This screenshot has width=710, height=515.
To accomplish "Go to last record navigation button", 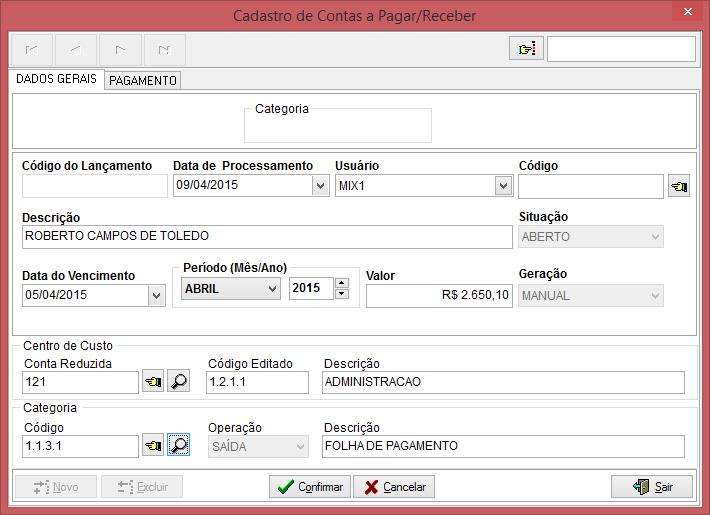I will tap(164, 49).
